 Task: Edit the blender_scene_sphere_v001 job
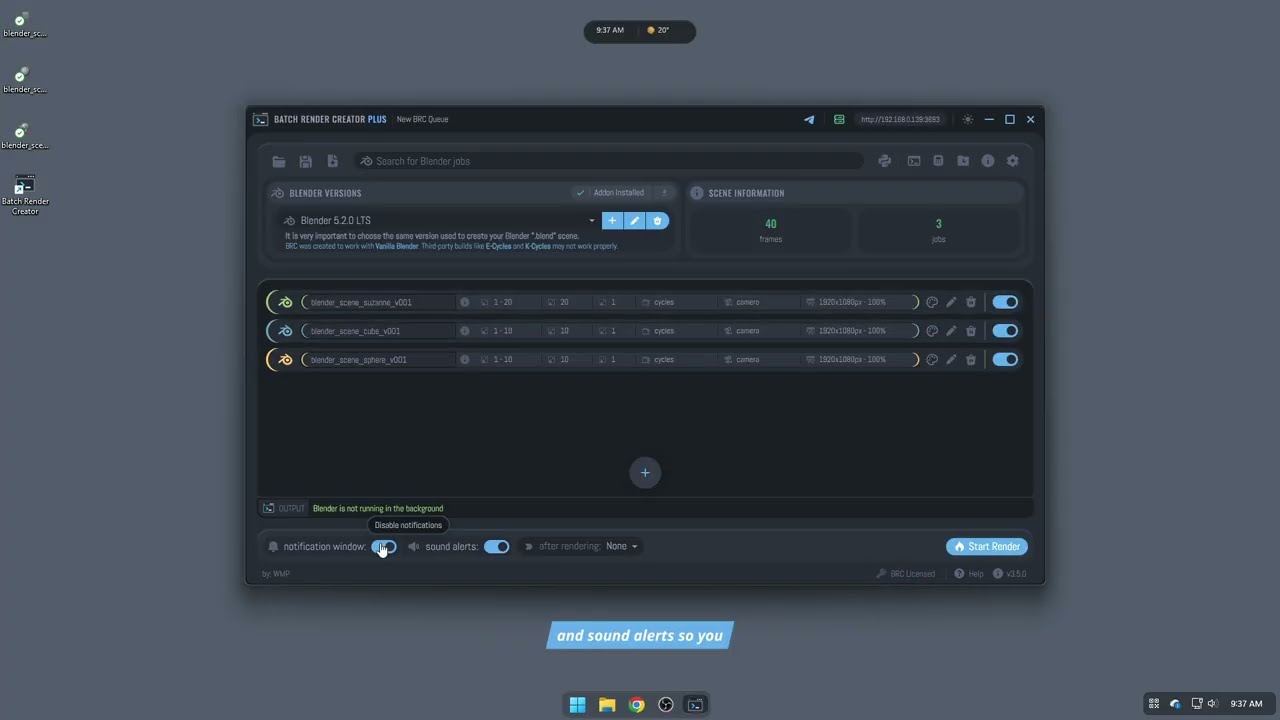pyautogui.click(x=951, y=360)
